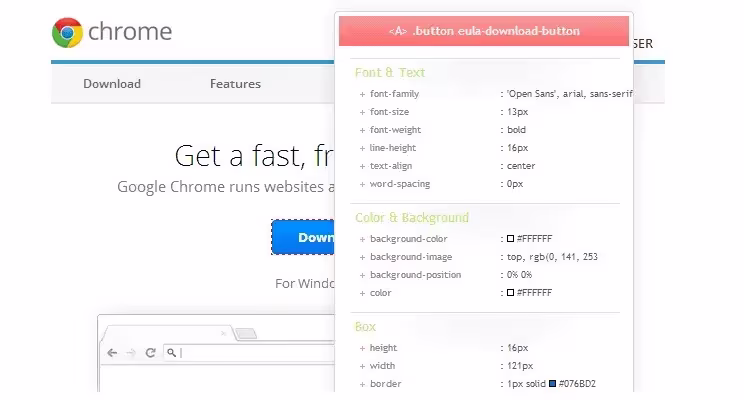Click the Font & Text section heading
Screen dimensions: 744x400
[390, 73]
